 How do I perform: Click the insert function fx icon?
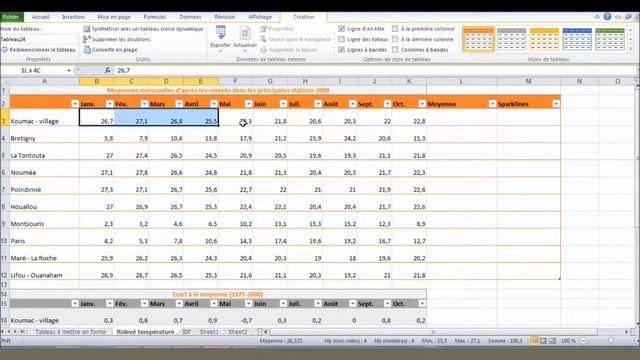point(107,70)
